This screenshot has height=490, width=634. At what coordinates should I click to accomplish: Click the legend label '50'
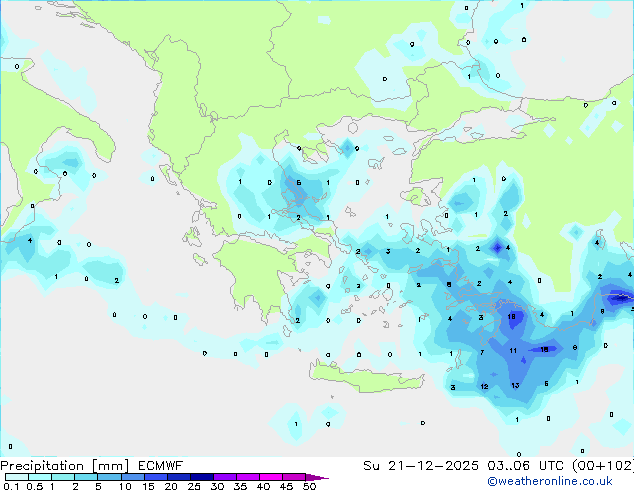[x=309, y=486]
